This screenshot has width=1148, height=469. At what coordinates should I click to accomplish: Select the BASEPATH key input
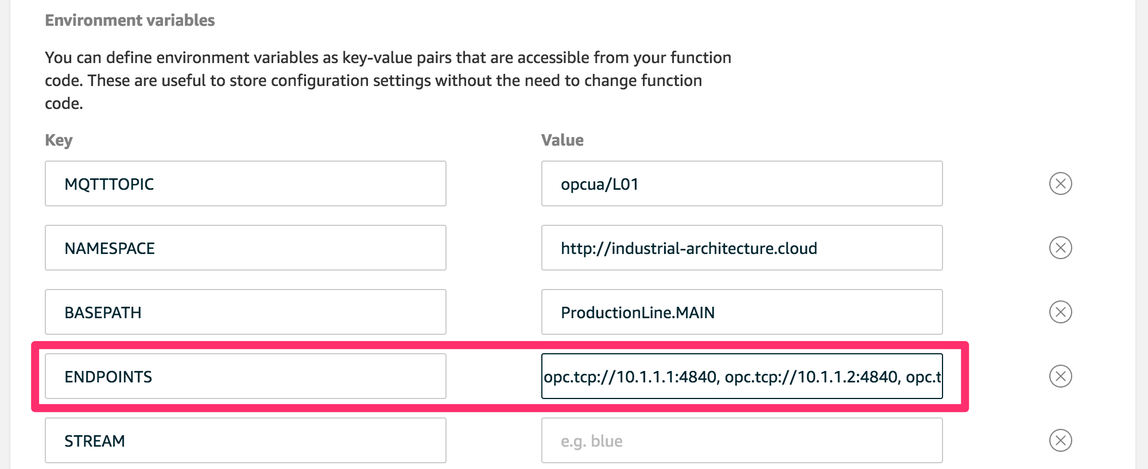coord(245,312)
